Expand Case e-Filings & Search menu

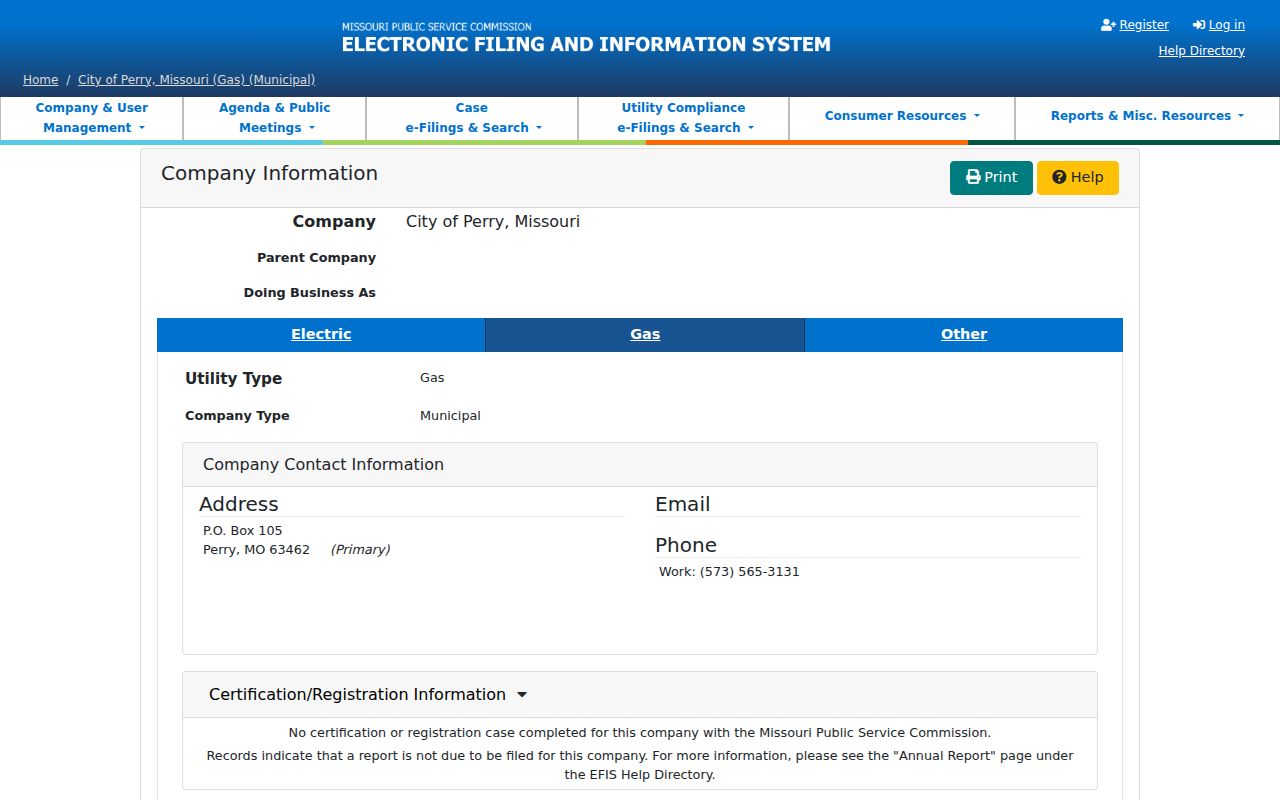click(472, 118)
